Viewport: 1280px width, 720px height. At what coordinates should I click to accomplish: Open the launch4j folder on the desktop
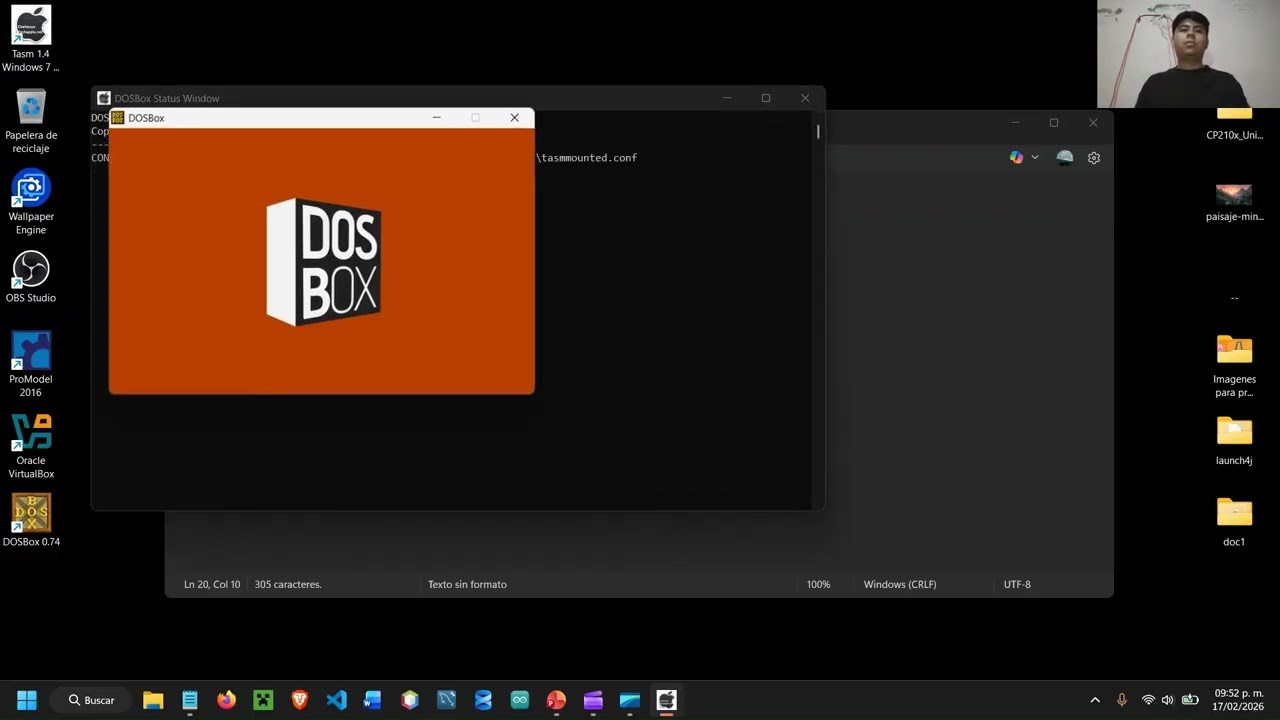pyautogui.click(x=1234, y=441)
